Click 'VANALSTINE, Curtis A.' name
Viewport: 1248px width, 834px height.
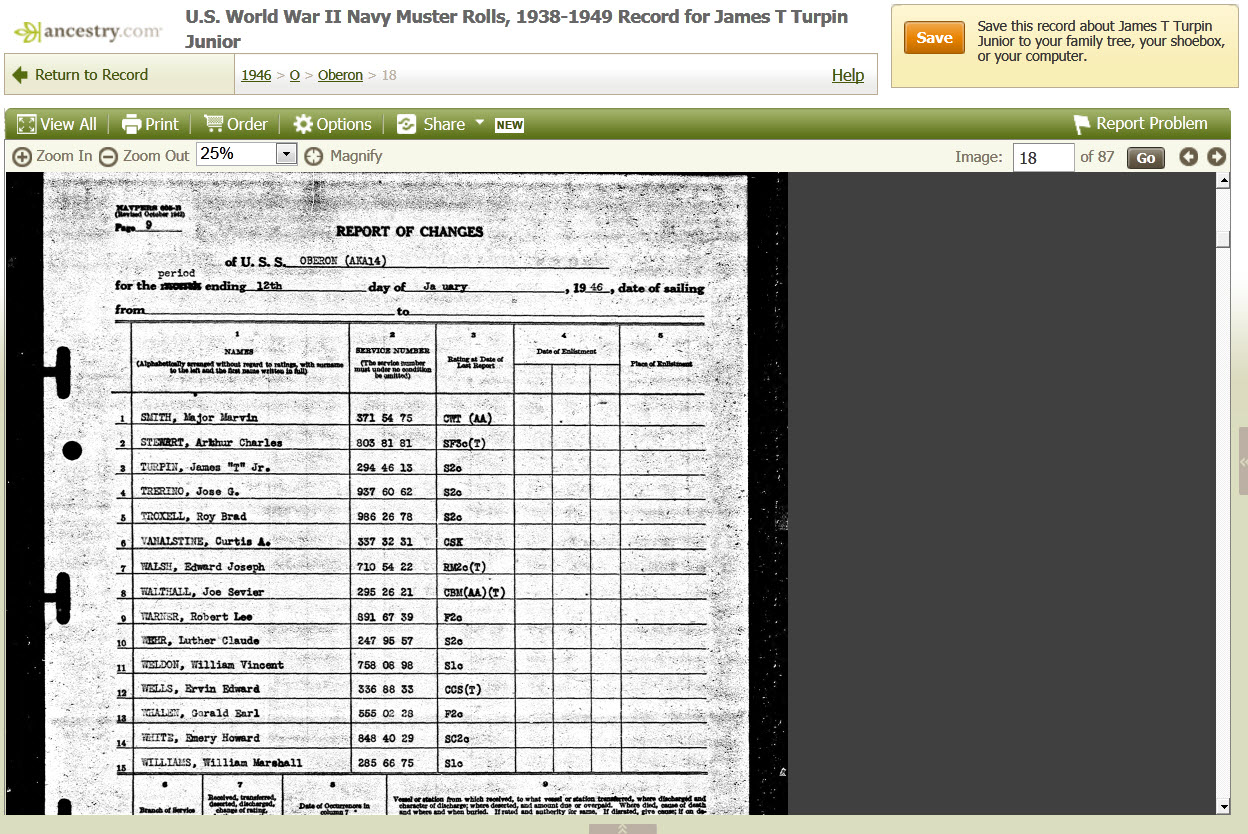205,542
